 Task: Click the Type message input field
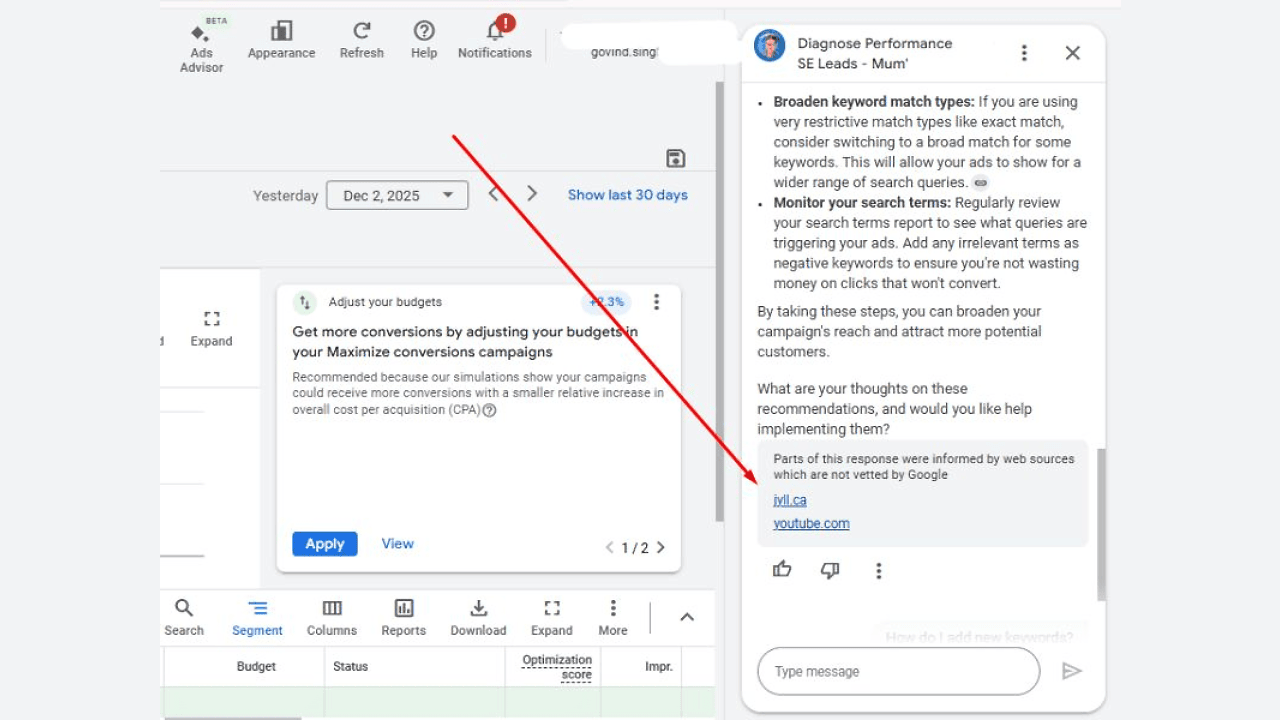898,671
